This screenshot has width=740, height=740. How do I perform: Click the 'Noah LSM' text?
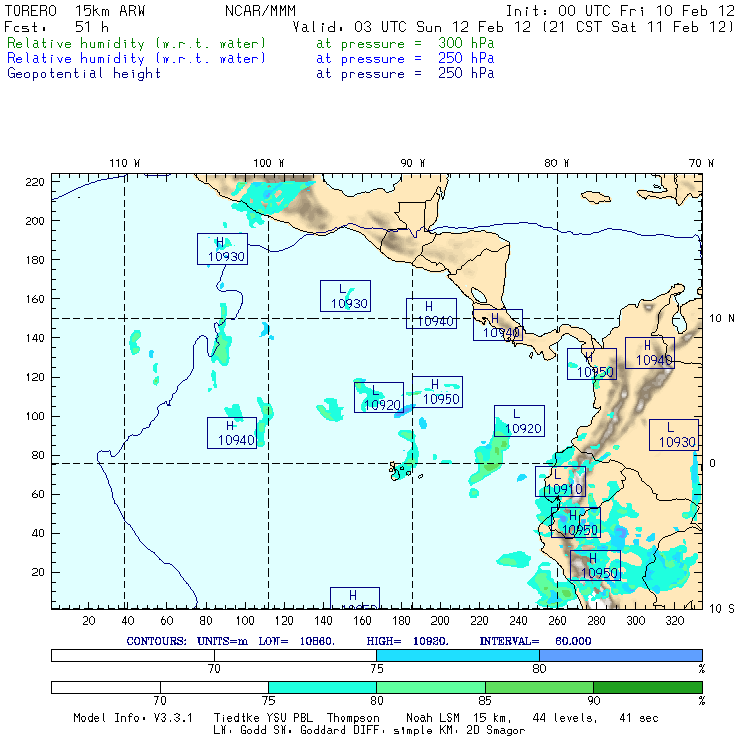[x=432, y=718]
